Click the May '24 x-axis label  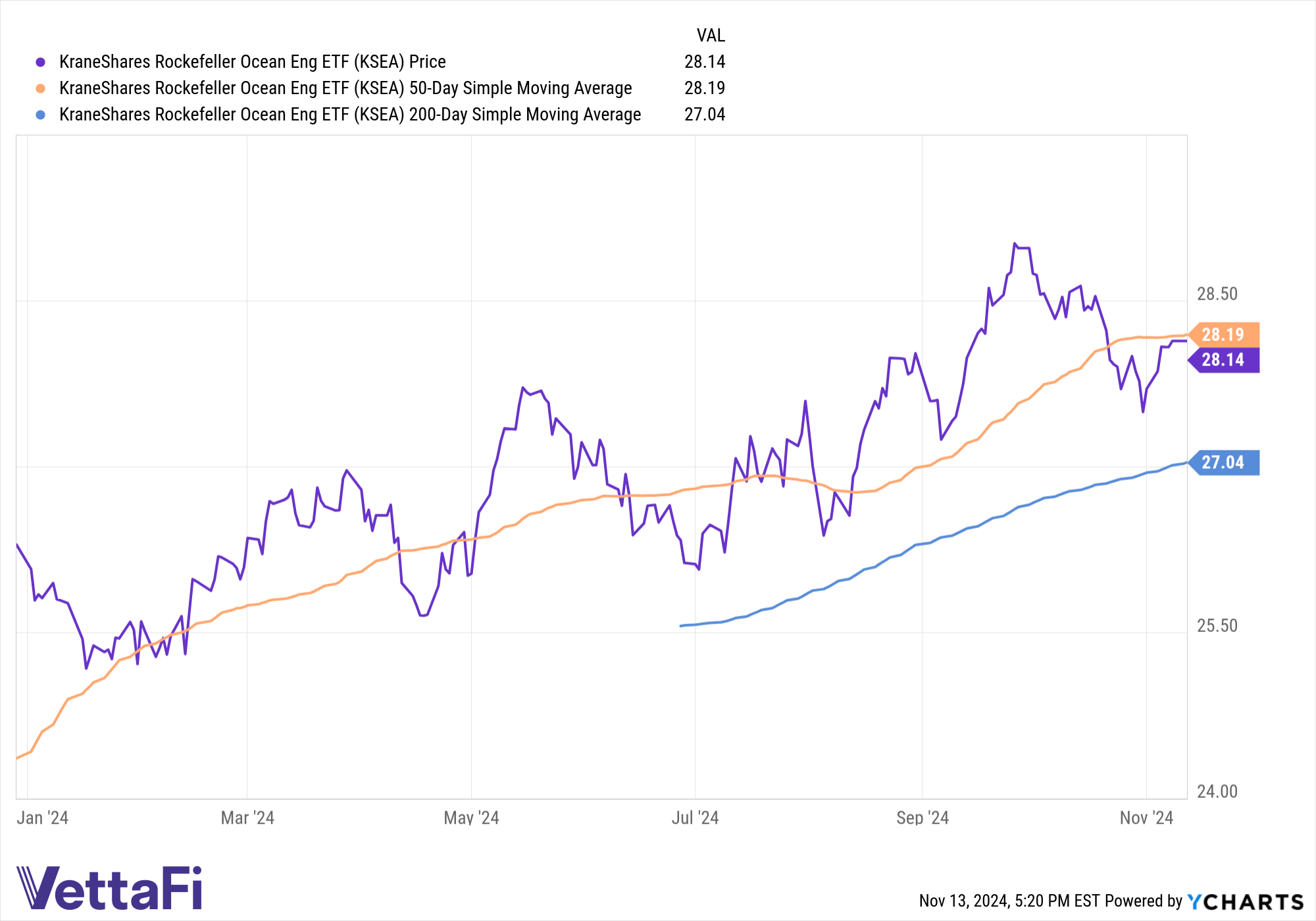point(472,818)
